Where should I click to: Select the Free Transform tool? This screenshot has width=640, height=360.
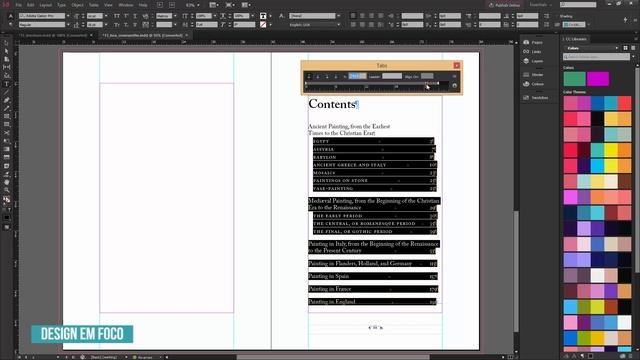pos(7,141)
